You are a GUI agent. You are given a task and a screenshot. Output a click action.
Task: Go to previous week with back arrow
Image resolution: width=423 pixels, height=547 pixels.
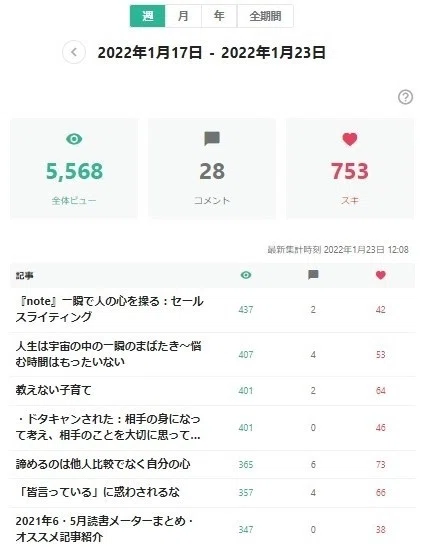pos(74,52)
